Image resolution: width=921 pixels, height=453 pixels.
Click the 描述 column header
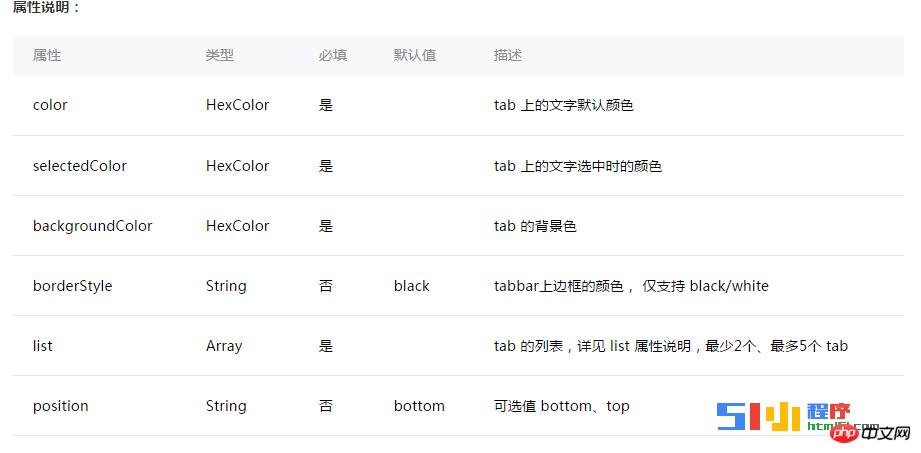coord(508,55)
